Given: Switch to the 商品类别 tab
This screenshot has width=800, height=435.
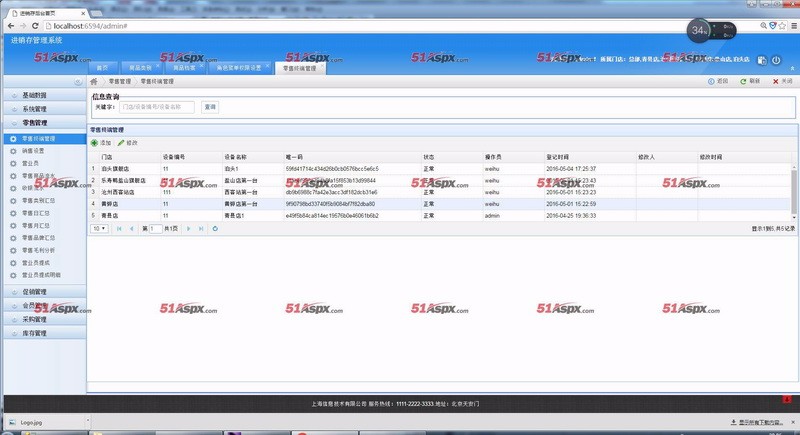Looking at the screenshot, I should click(140, 68).
